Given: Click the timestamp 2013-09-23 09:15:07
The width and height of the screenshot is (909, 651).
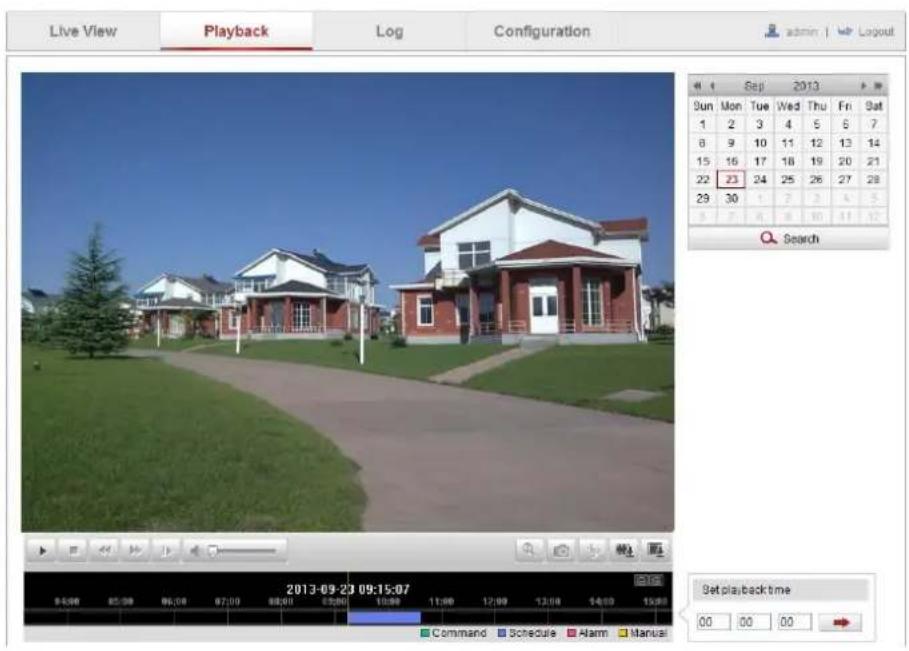Looking at the screenshot, I should click(x=348, y=589).
